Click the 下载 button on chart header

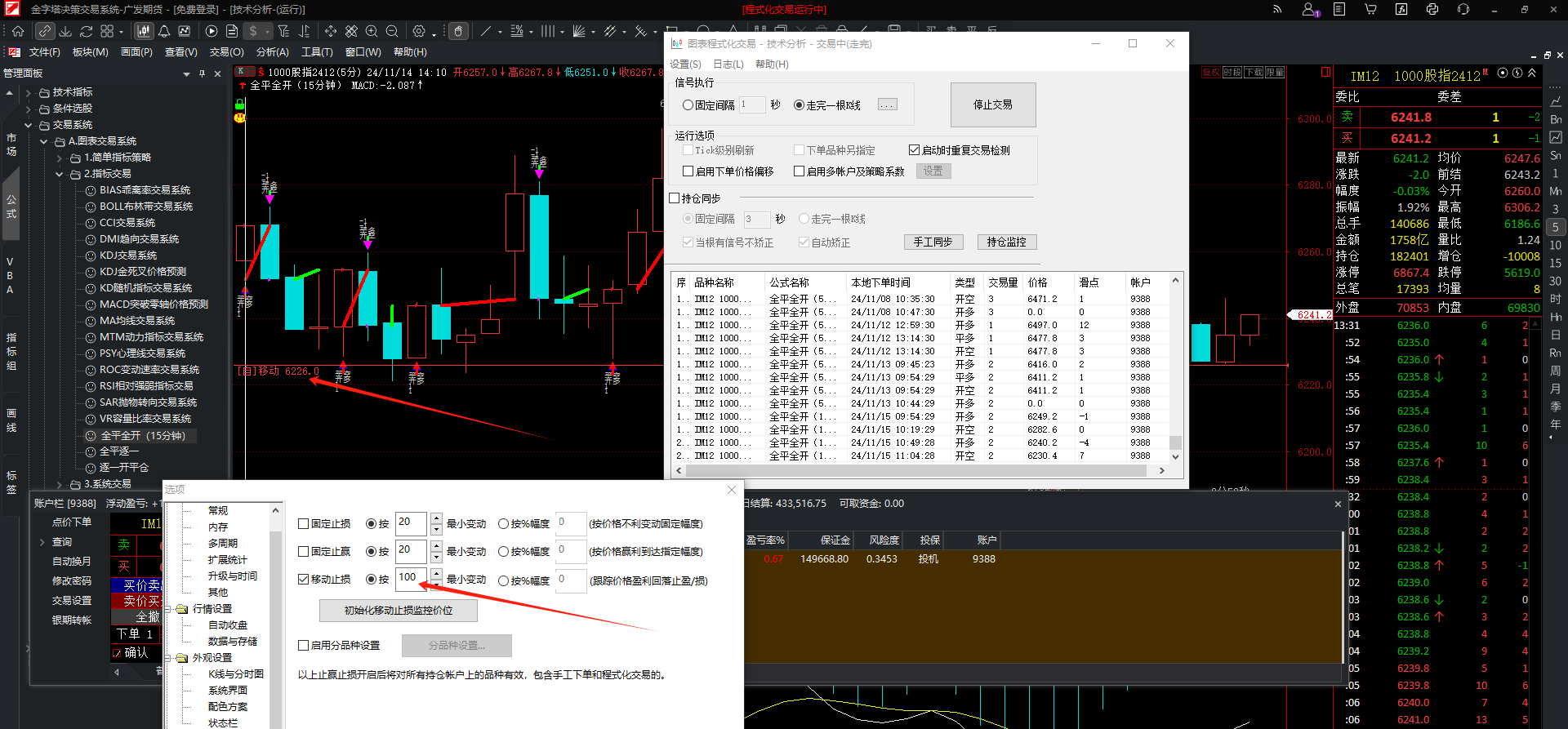[x=1254, y=73]
